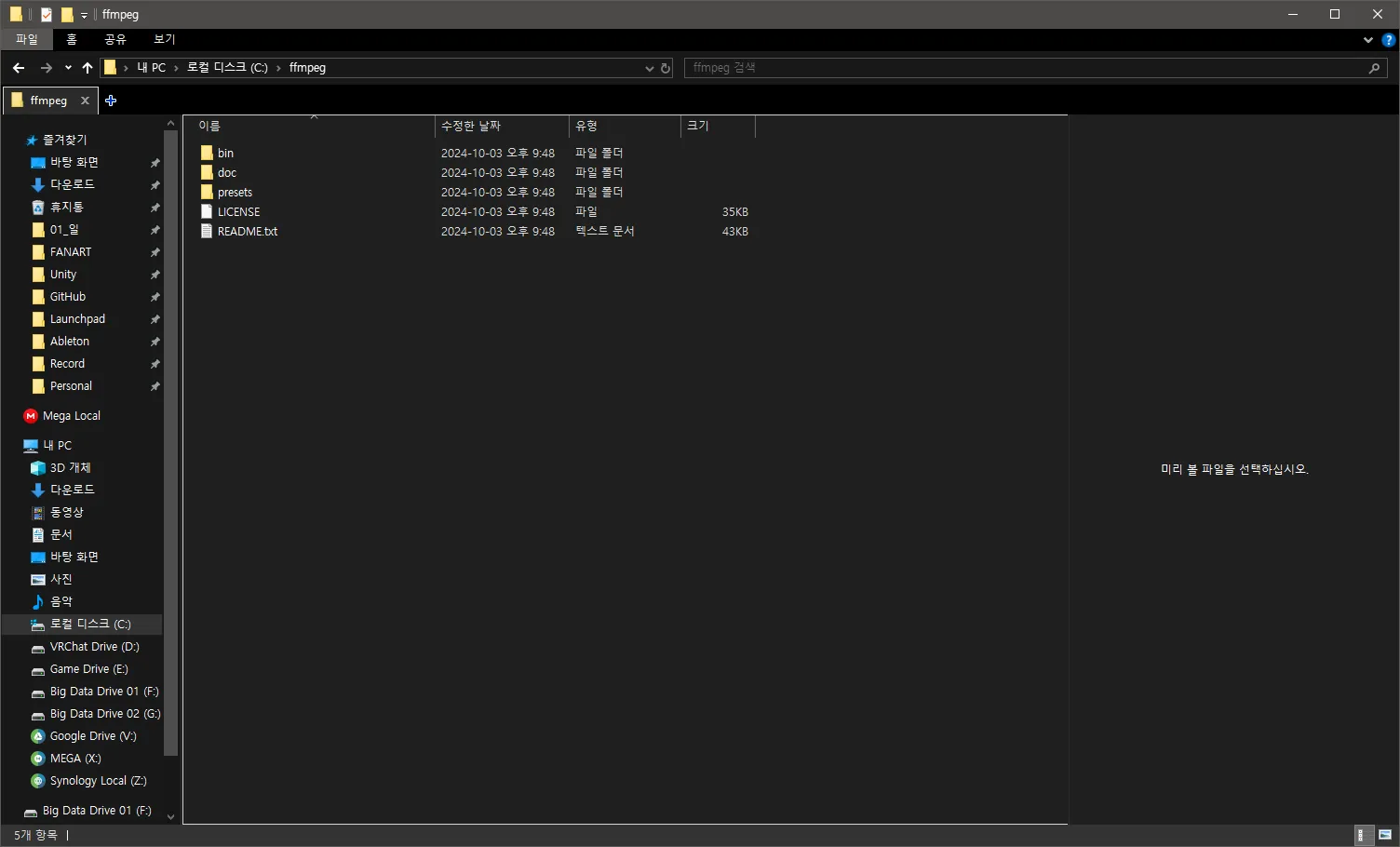Select the ffmpeg folder tab
This screenshot has height=847, width=1400.
48,101
